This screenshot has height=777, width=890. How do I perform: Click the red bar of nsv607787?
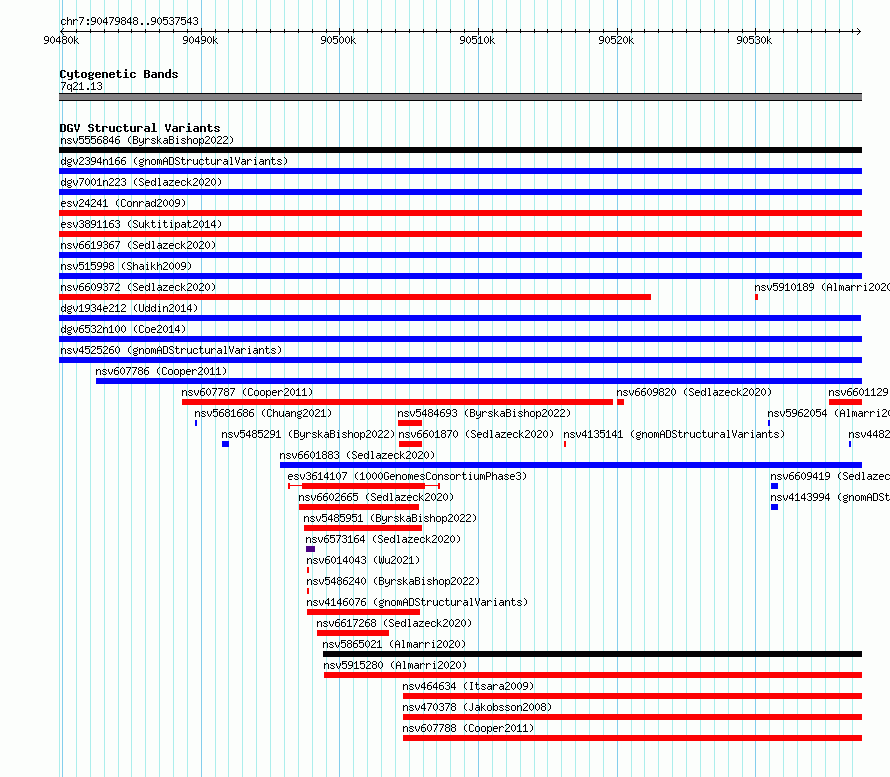point(397,402)
